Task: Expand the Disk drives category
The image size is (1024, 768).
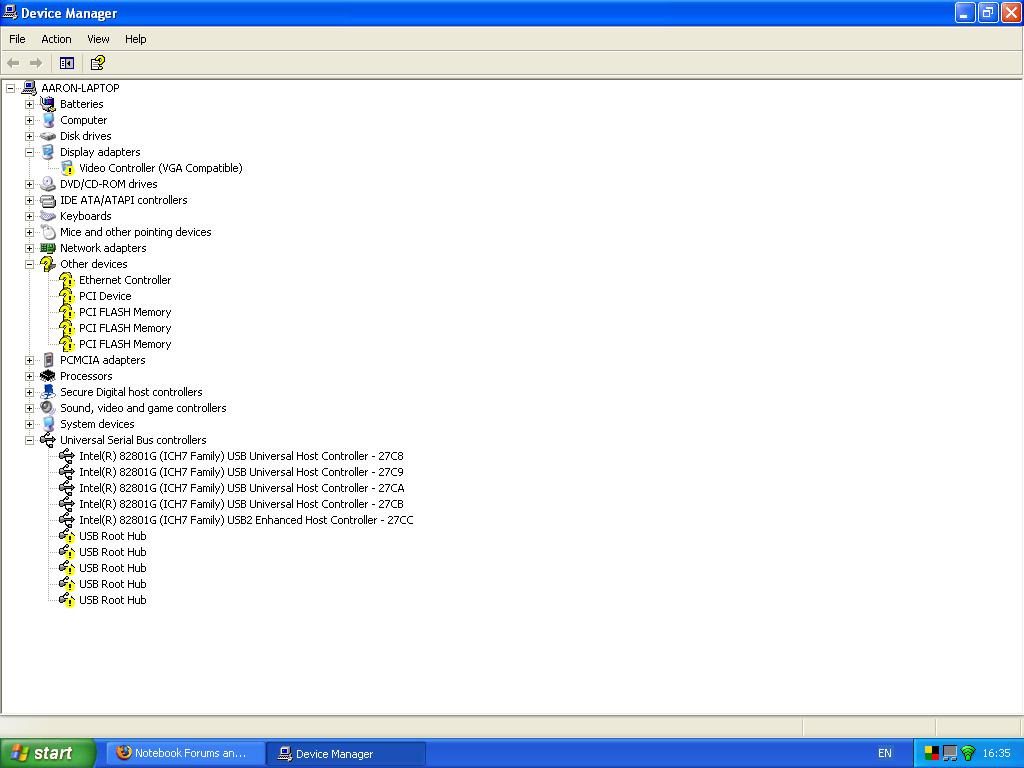Action: [x=29, y=136]
